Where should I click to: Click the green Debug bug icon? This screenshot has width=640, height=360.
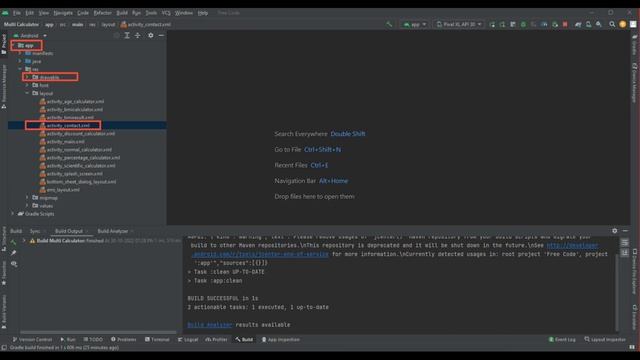pyautogui.click(x=523, y=24)
